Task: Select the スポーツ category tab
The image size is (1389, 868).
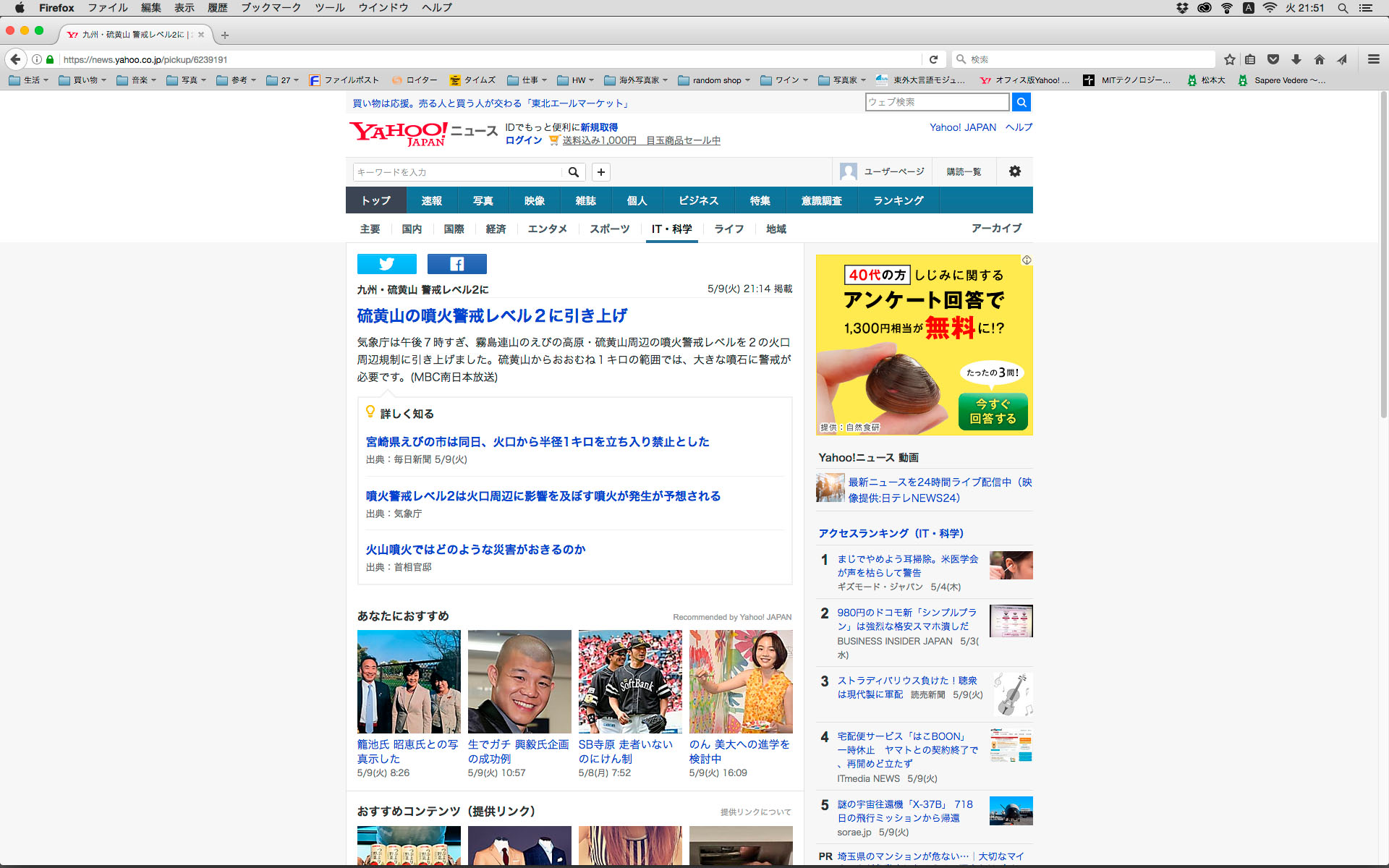Action: coord(609,229)
